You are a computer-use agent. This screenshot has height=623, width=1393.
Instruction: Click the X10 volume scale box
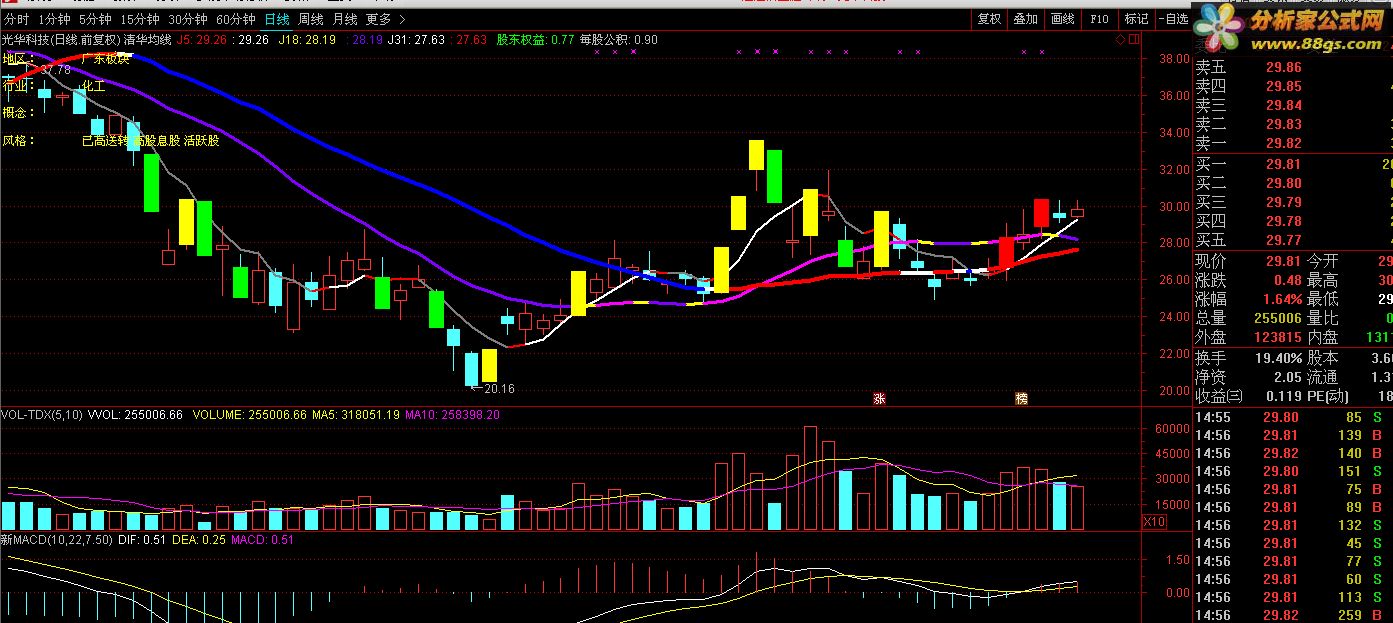pyautogui.click(x=1154, y=521)
